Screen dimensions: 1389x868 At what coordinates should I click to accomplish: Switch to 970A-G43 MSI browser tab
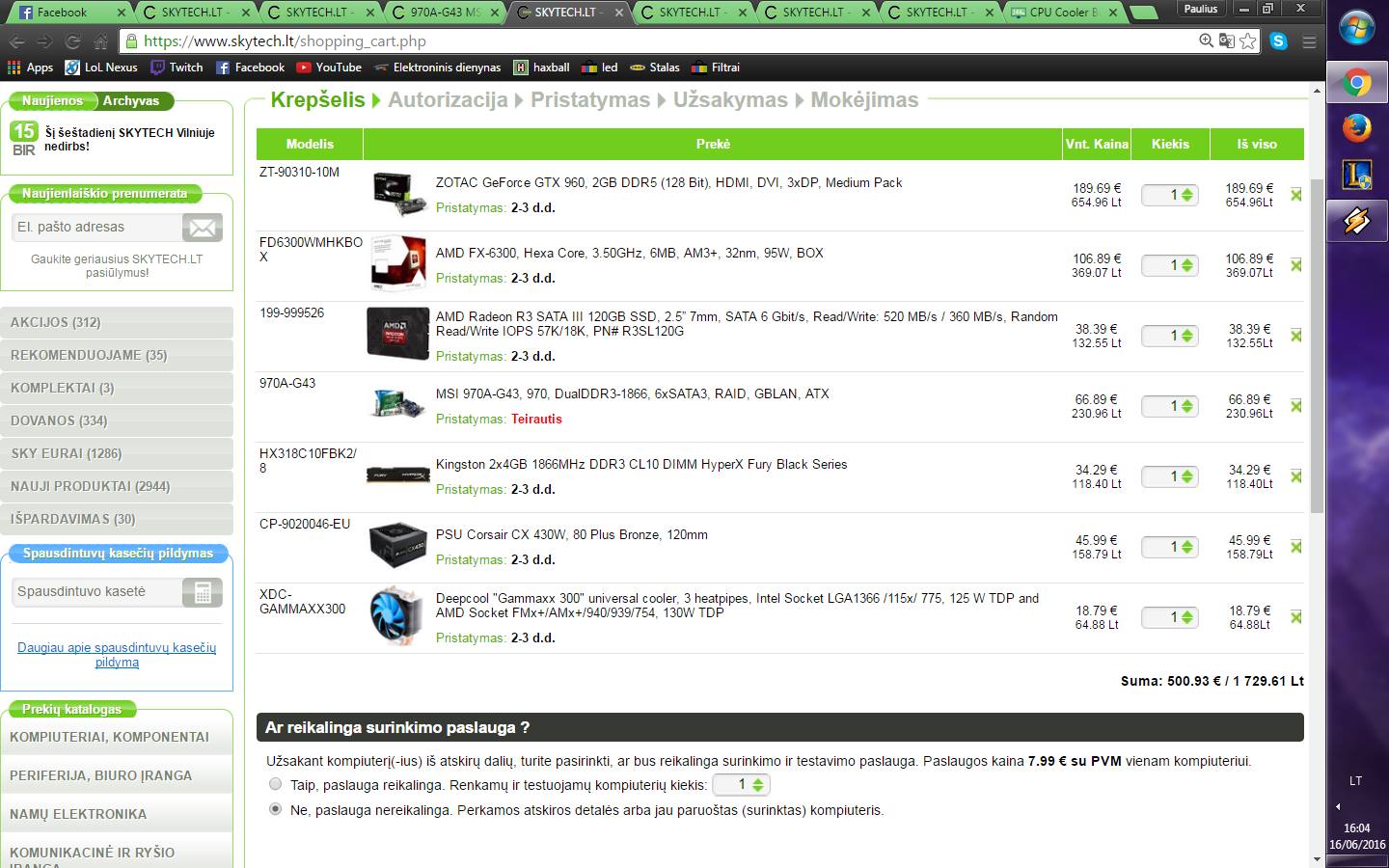pyautogui.click(x=444, y=13)
